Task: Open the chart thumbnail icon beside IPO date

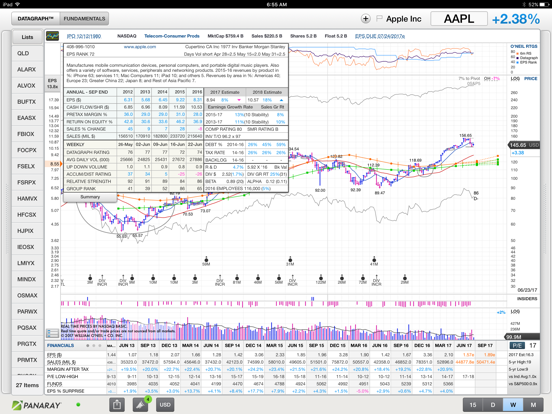Action: [53, 36]
